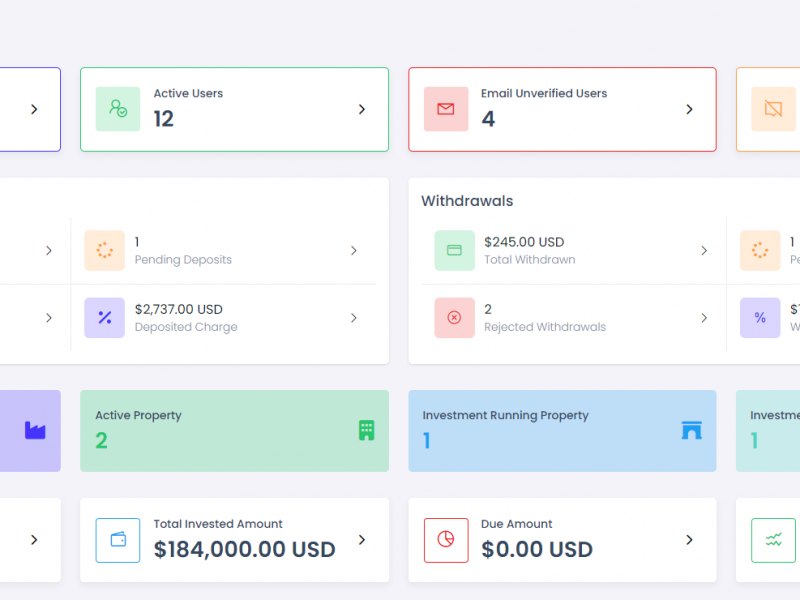Open chevron on the purple-bordered top-left card
This screenshot has height=600, width=800.
coord(34,109)
